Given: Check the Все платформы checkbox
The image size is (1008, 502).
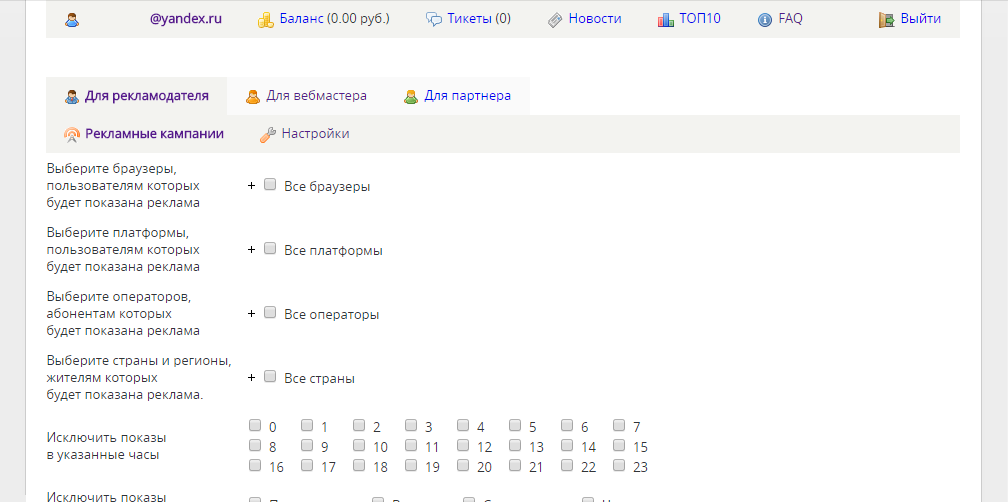Looking at the screenshot, I should (x=271, y=248).
